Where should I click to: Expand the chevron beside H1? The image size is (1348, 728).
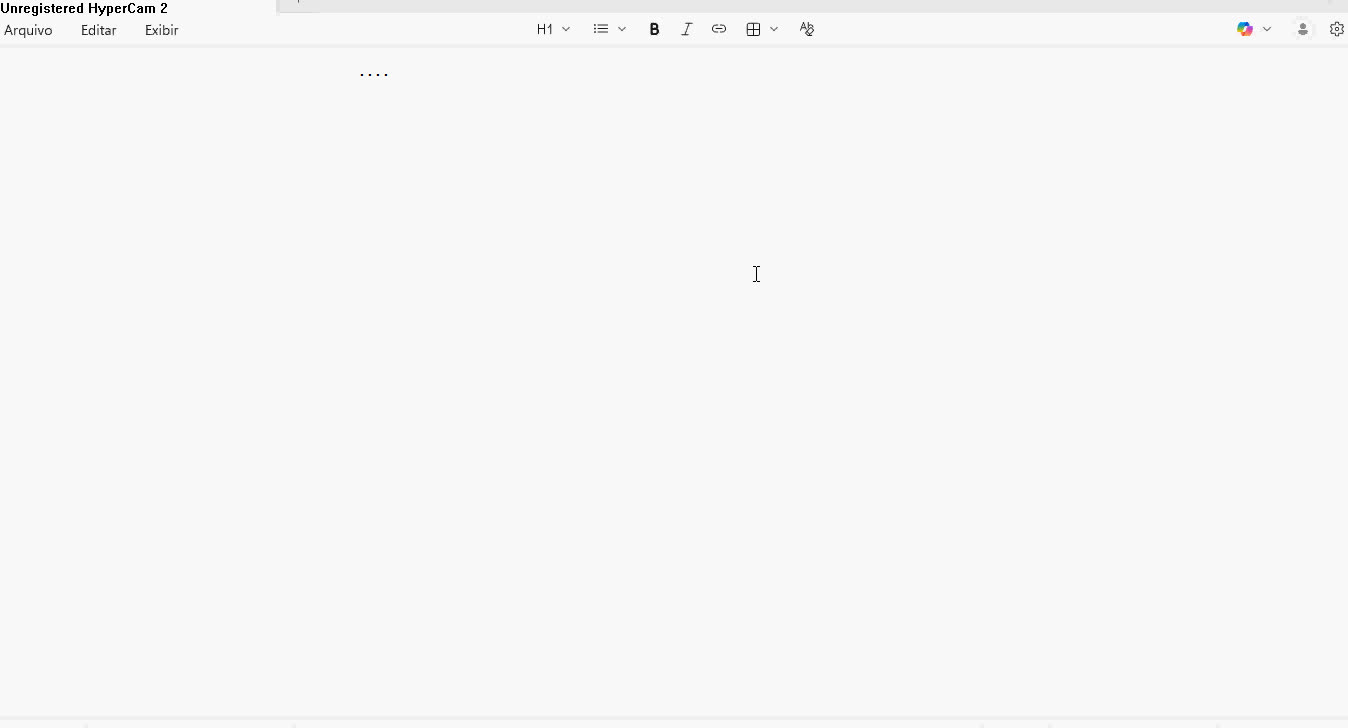pos(566,29)
